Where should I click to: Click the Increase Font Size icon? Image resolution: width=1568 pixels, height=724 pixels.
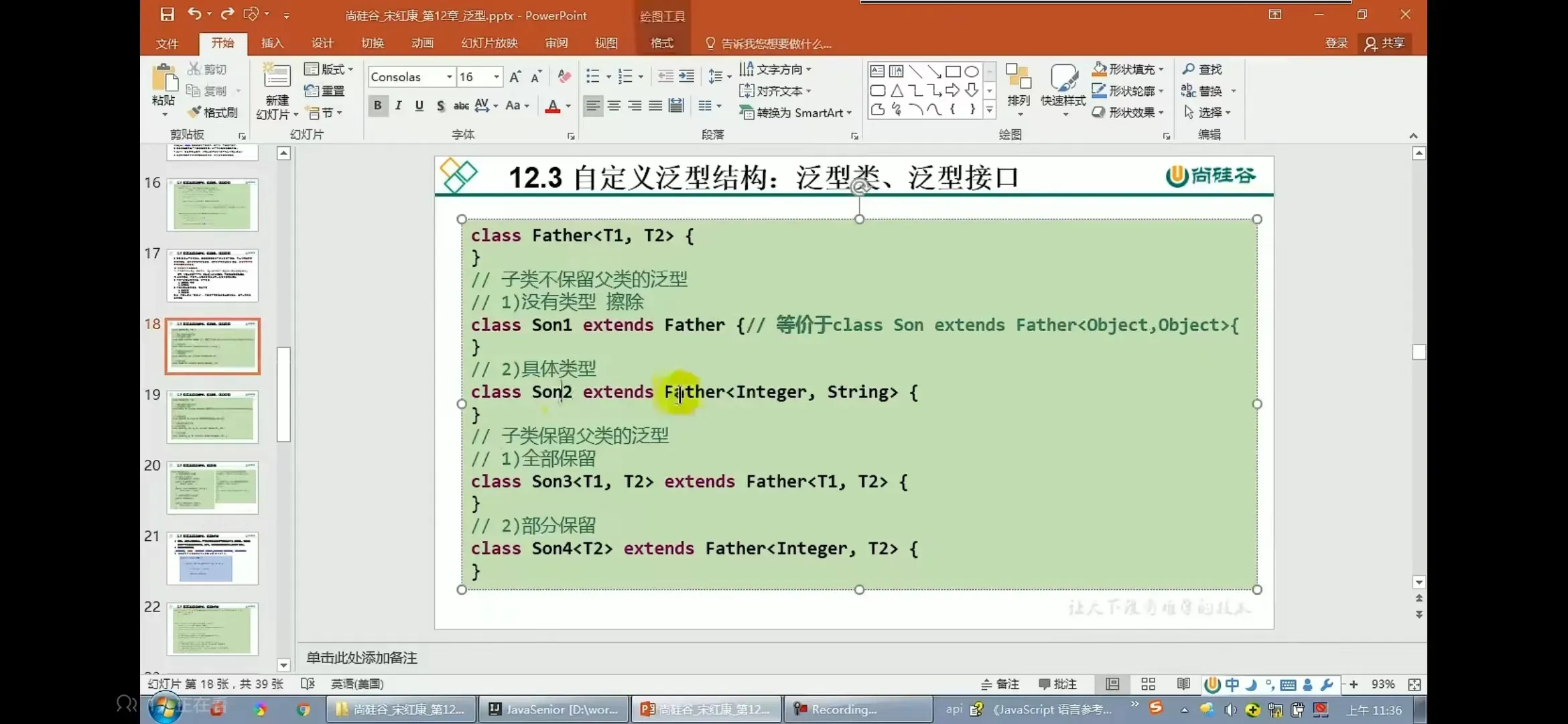pos(515,77)
